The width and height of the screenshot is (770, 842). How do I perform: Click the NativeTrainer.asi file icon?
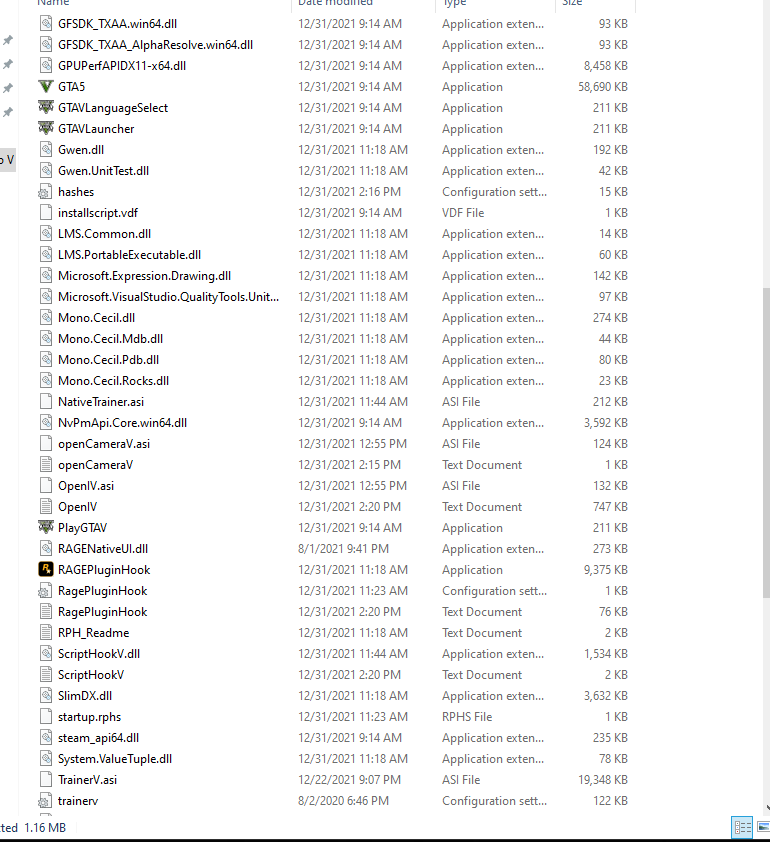coord(46,402)
